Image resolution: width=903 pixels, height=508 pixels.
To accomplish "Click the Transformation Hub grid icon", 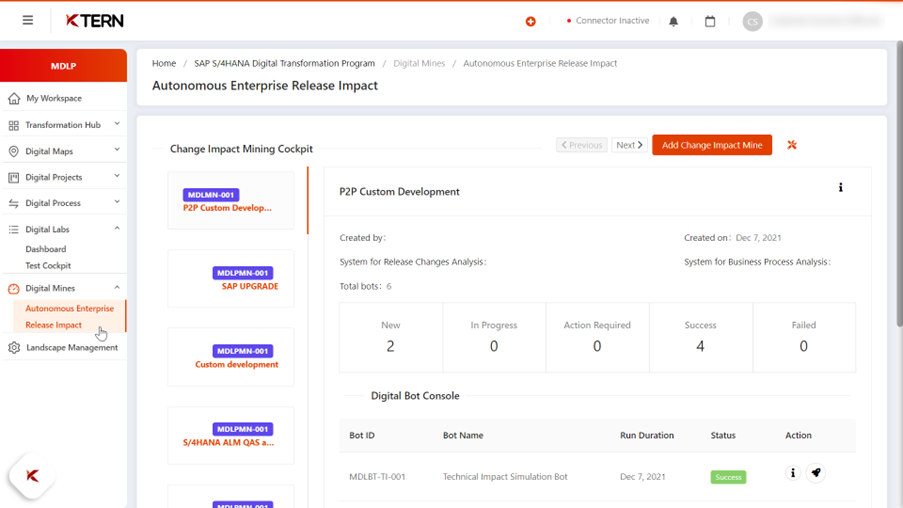I will tap(14, 125).
